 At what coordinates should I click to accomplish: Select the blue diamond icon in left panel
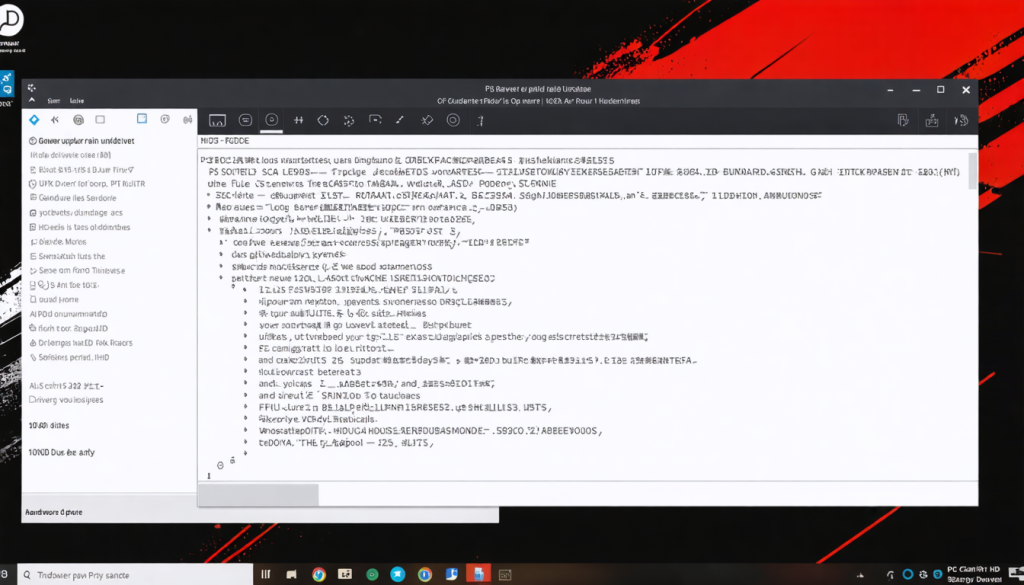(34, 119)
